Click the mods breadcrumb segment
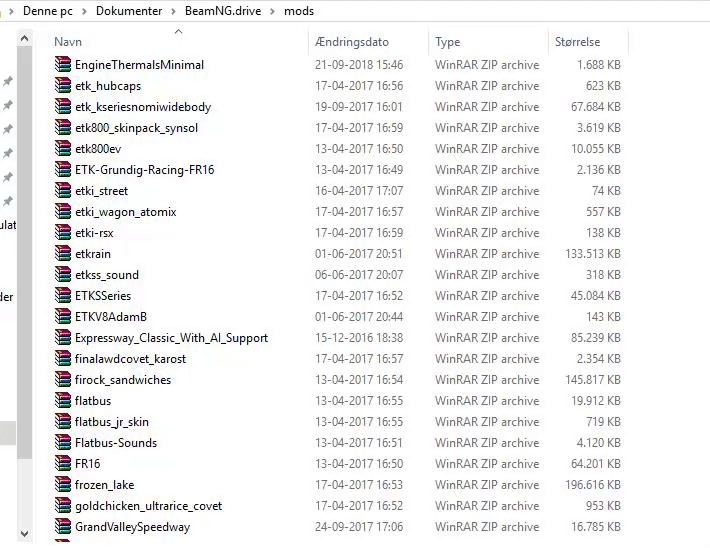 tap(299, 11)
